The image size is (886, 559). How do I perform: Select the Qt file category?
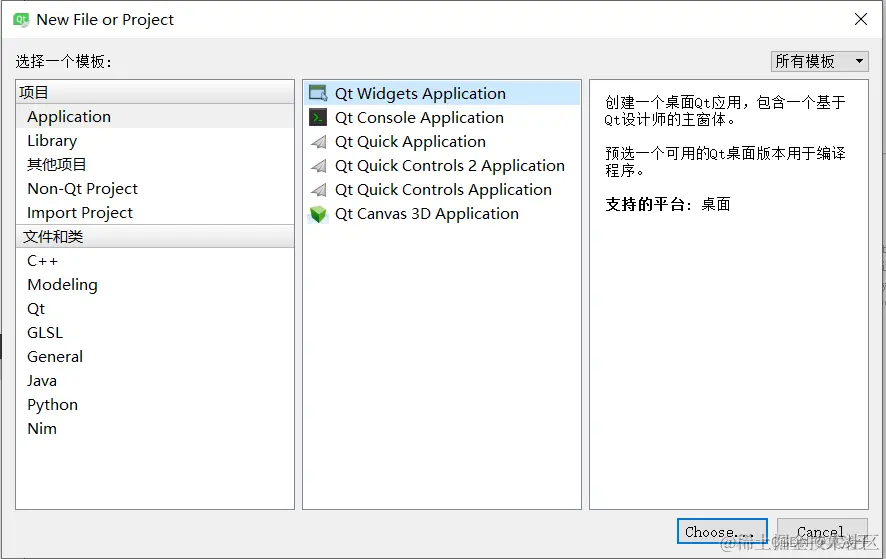(155, 309)
